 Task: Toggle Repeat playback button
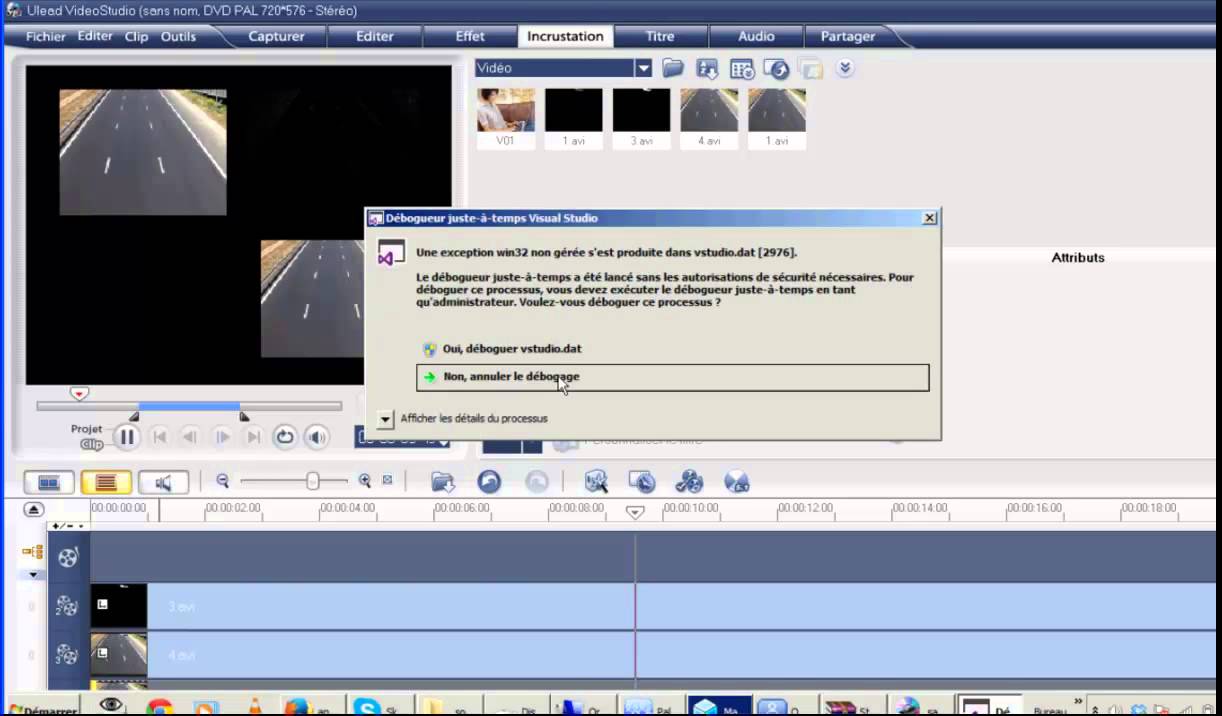[x=285, y=437]
